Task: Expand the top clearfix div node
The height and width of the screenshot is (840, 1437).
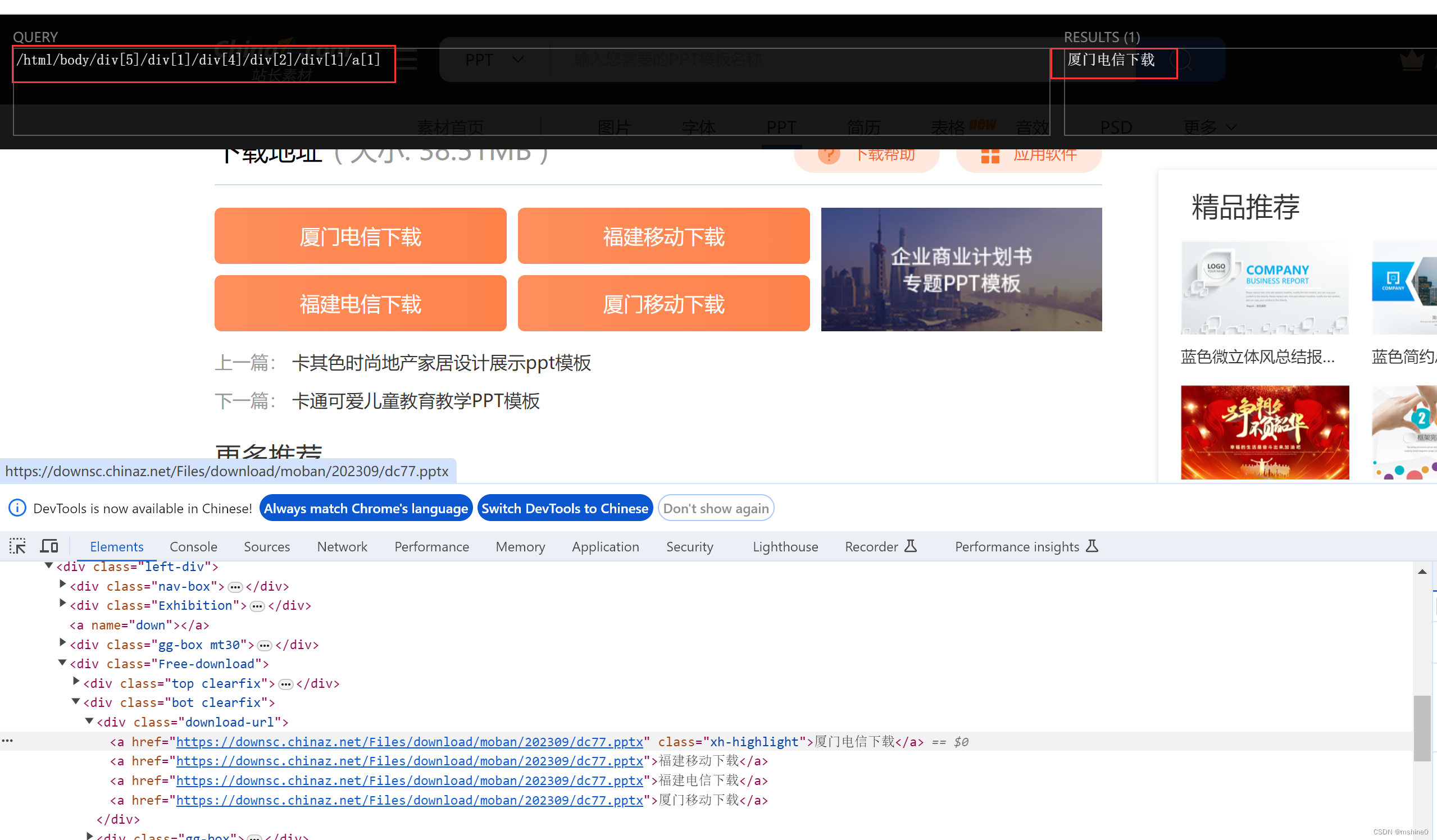Action: 76,681
